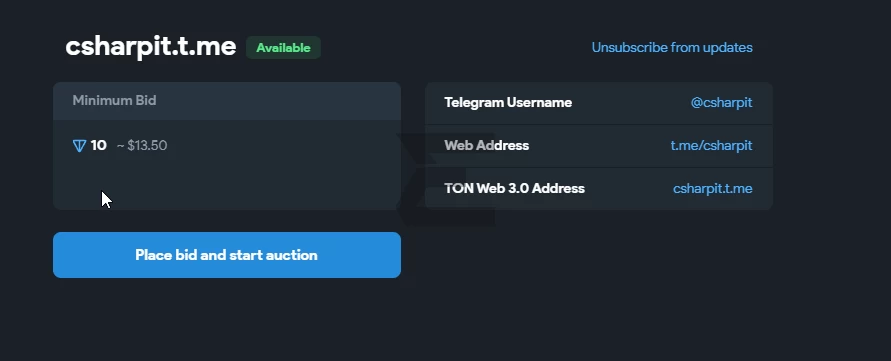Click the Telegram Username label
This screenshot has width=891, height=361.
coord(508,102)
